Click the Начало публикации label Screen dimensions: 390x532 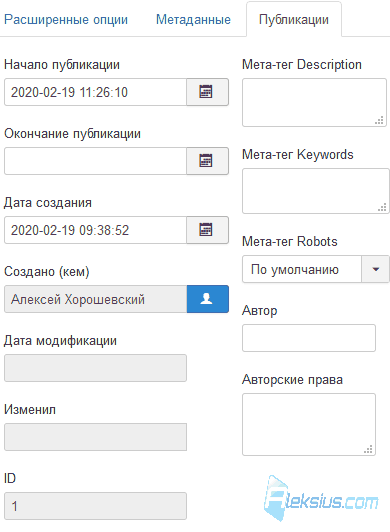[62, 65]
